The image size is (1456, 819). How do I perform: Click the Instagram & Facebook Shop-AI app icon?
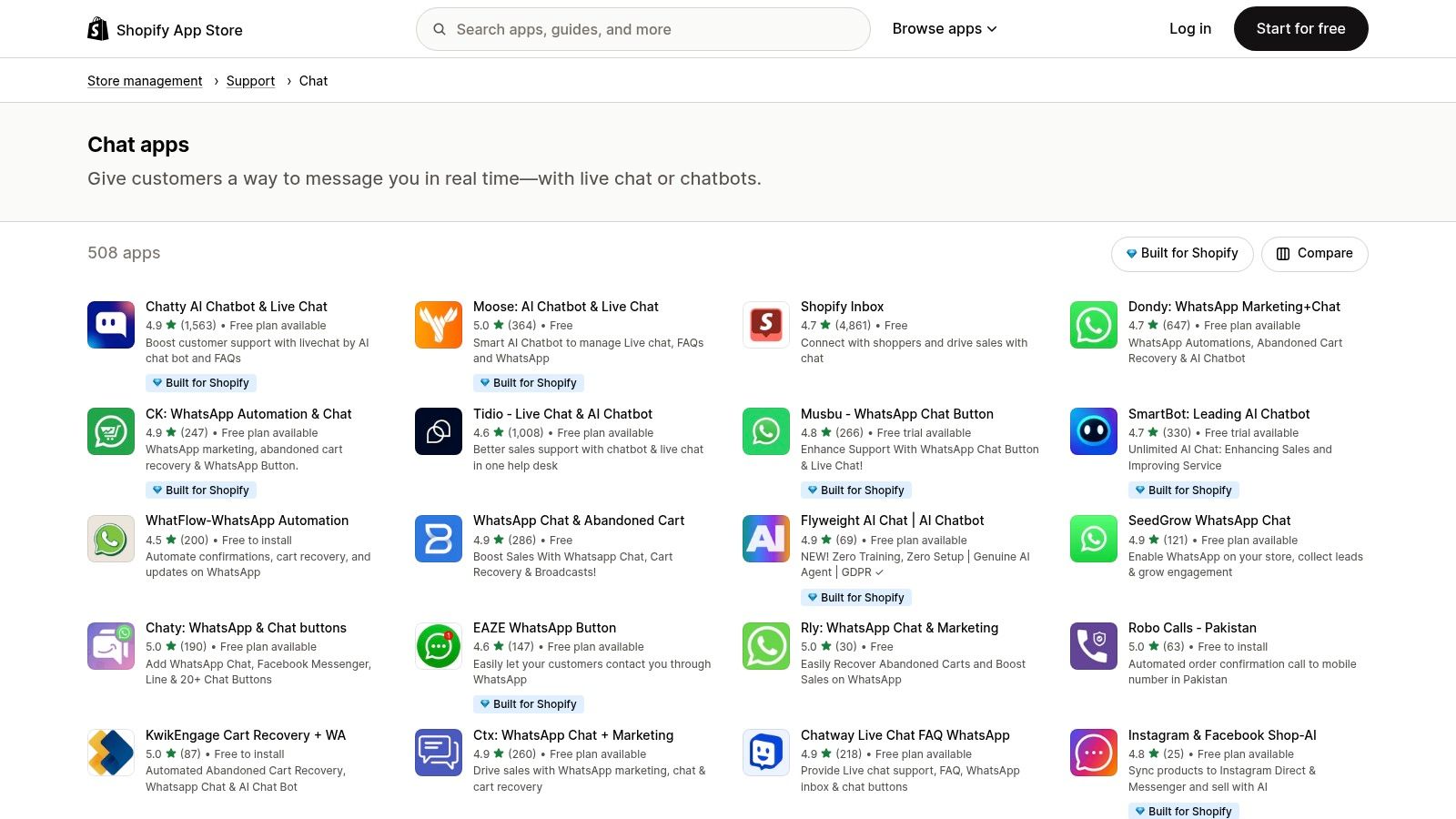pyautogui.click(x=1093, y=753)
